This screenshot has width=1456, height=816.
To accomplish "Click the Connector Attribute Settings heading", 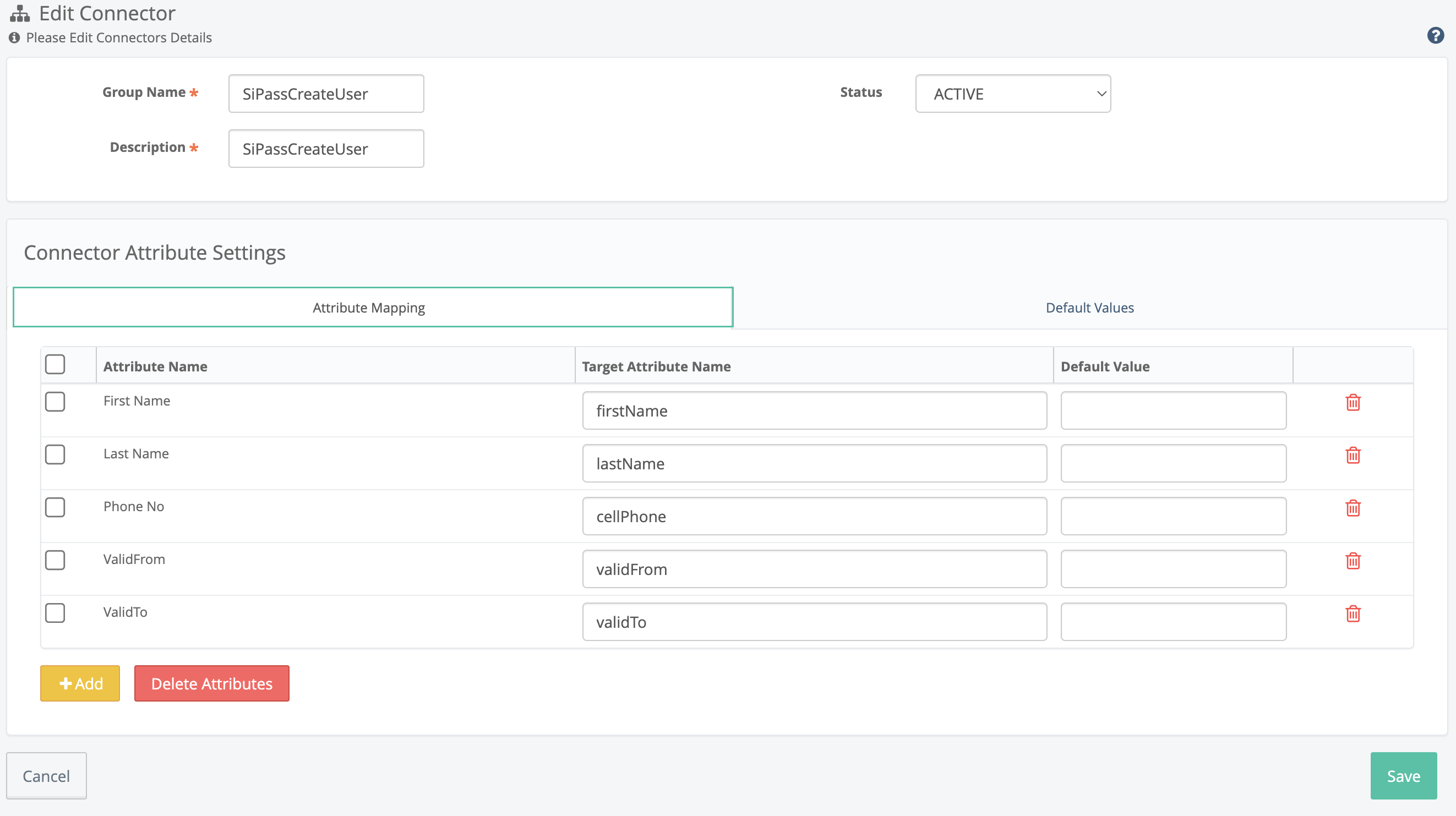I will [155, 253].
